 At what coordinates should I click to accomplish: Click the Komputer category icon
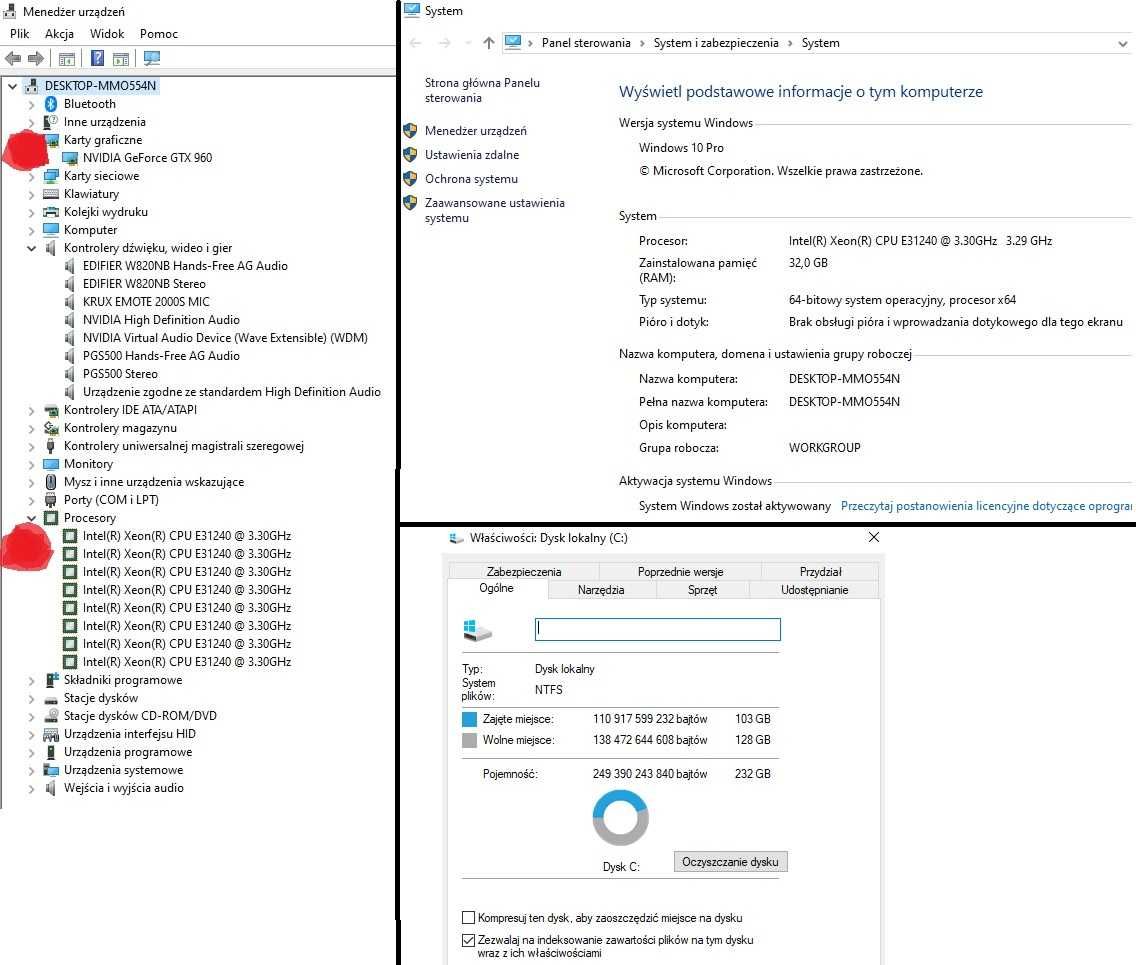[51, 230]
